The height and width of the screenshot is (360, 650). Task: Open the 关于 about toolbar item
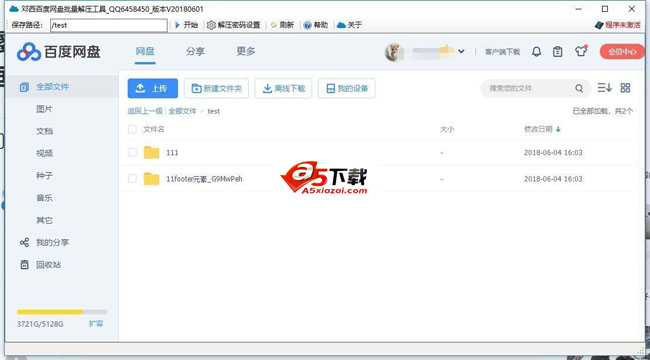349,25
